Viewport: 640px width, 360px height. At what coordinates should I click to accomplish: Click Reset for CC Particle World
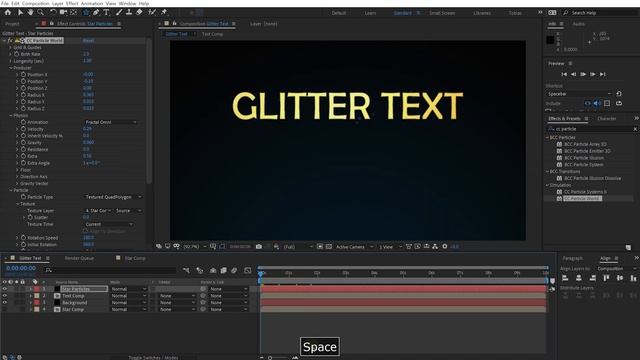point(88,40)
